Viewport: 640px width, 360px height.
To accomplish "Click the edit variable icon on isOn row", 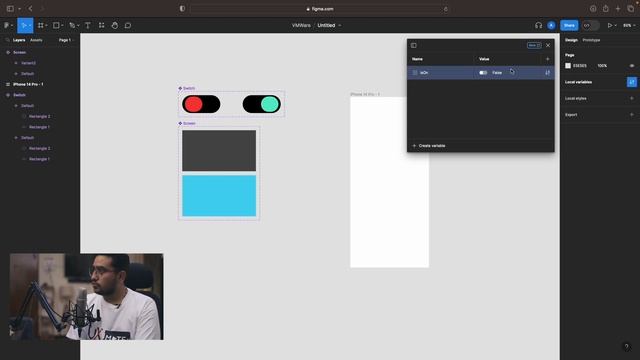I will (547, 73).
